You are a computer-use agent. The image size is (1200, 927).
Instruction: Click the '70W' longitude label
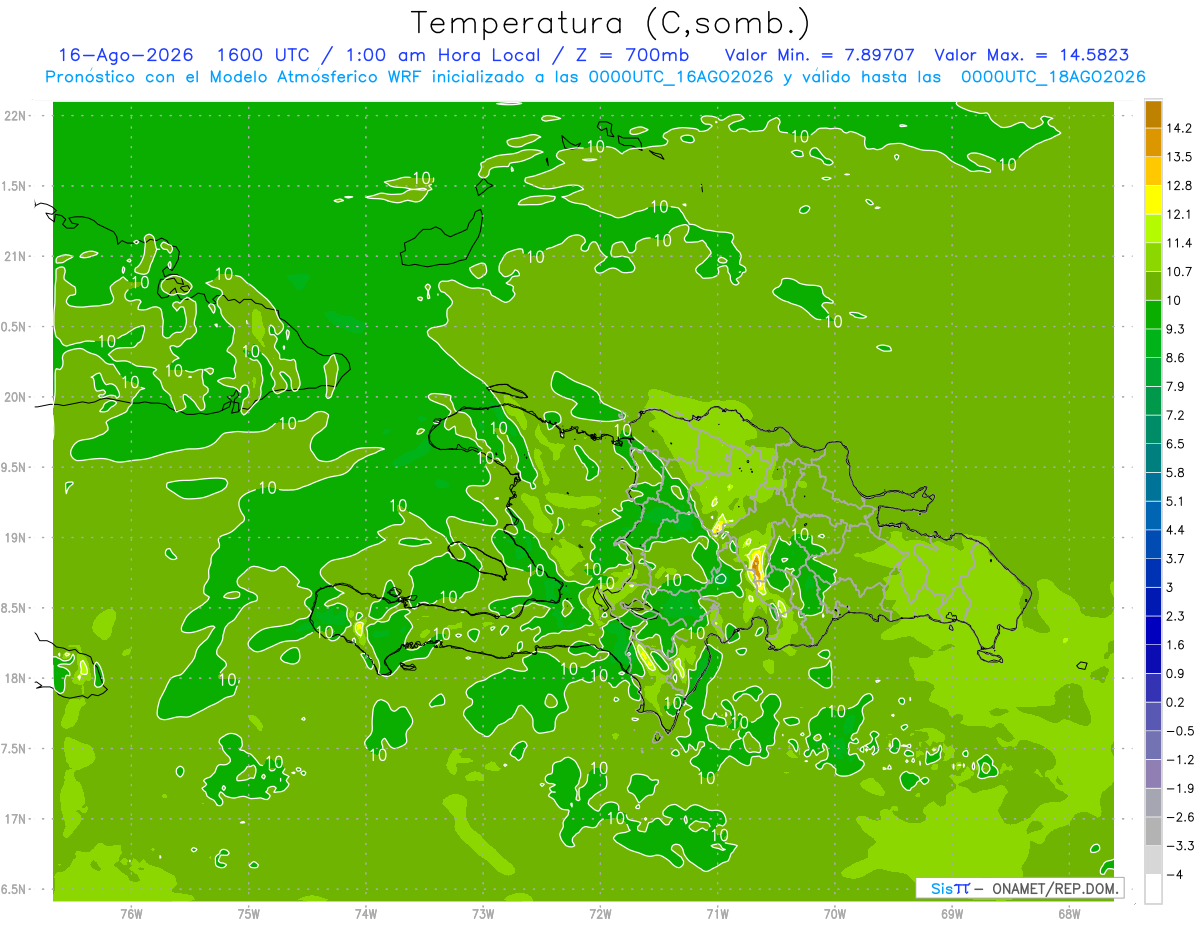(834, 913)
